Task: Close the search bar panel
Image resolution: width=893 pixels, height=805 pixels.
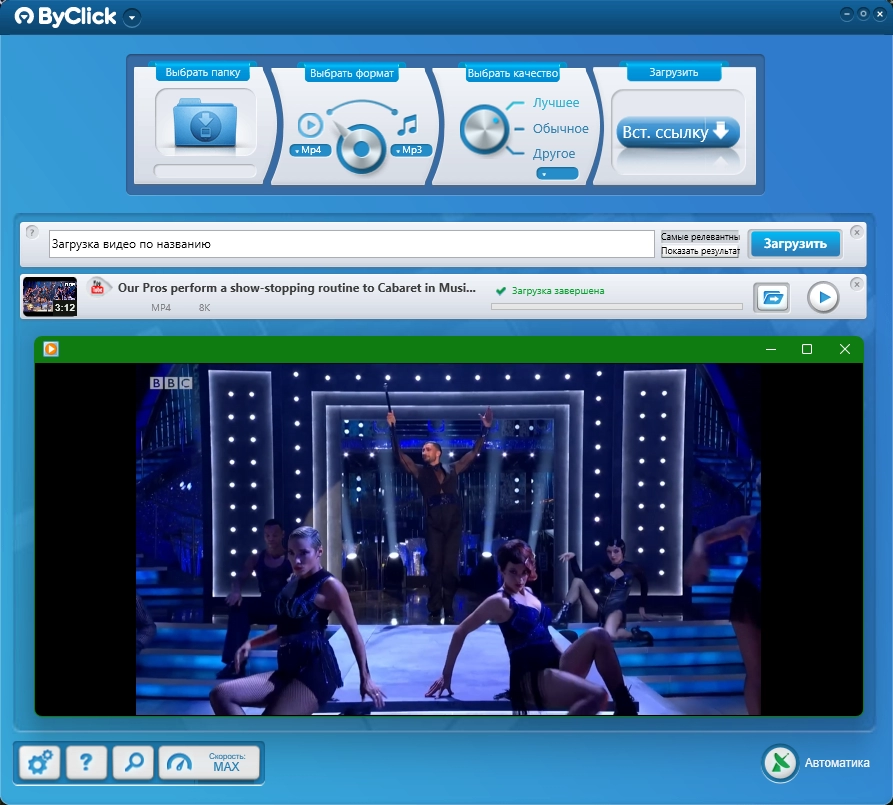Action: click(x=856, y=232)
